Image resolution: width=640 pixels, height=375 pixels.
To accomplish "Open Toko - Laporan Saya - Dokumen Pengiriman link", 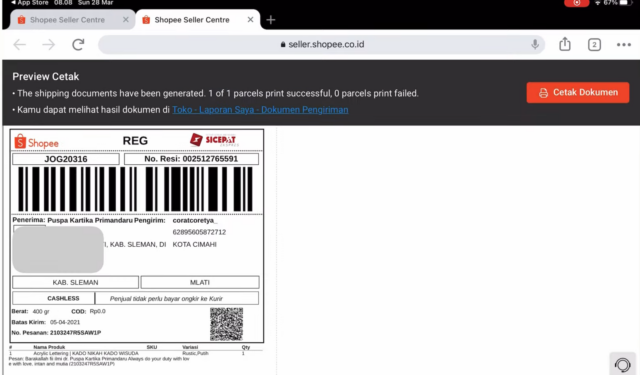I will tap(260, 110).
